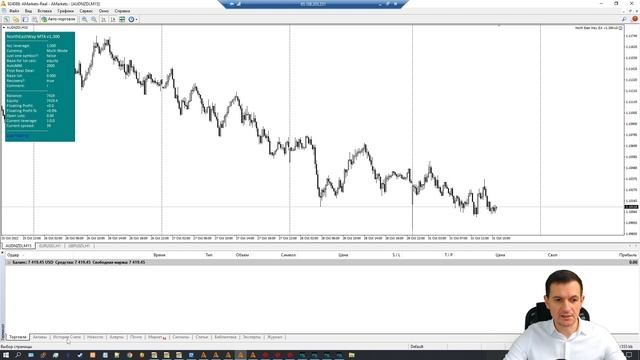The width and height of the screenshot is (640, 360).
Task: Open the Chrome taskbar icon
Action: click(x=129, y=355)
